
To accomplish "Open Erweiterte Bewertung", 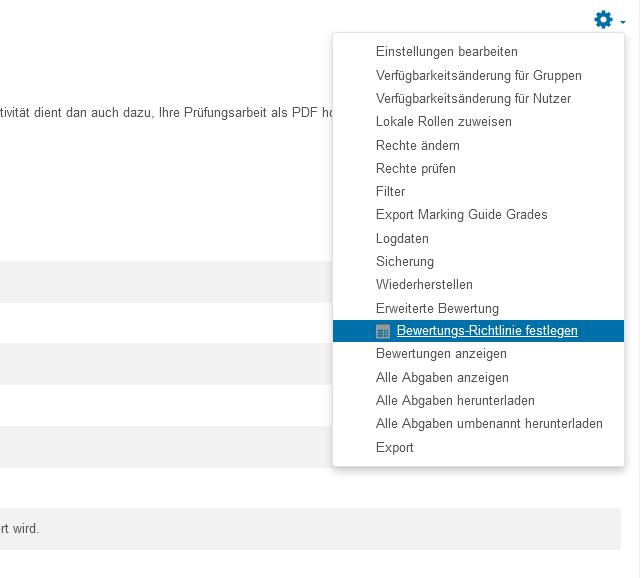I will pyautogui.click(x=437, y=308).
